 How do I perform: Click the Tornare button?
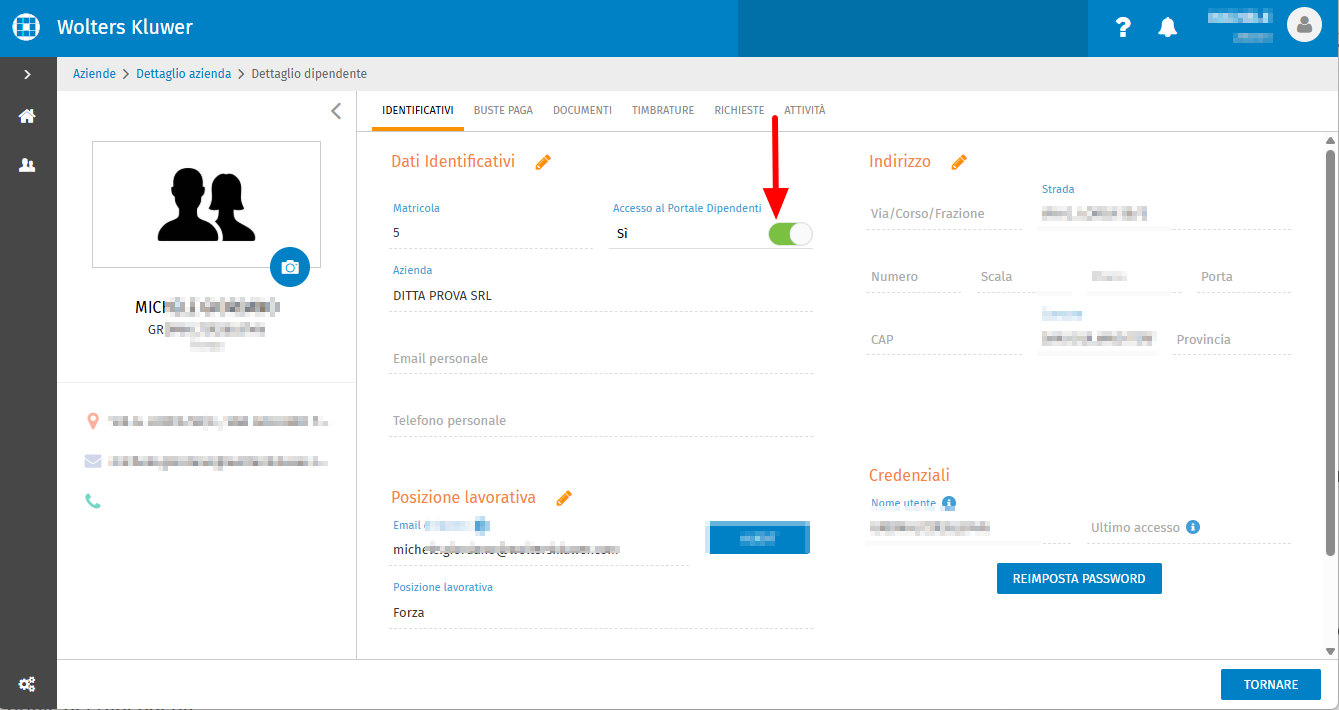pyautogui.click(x=1271, y=684)
